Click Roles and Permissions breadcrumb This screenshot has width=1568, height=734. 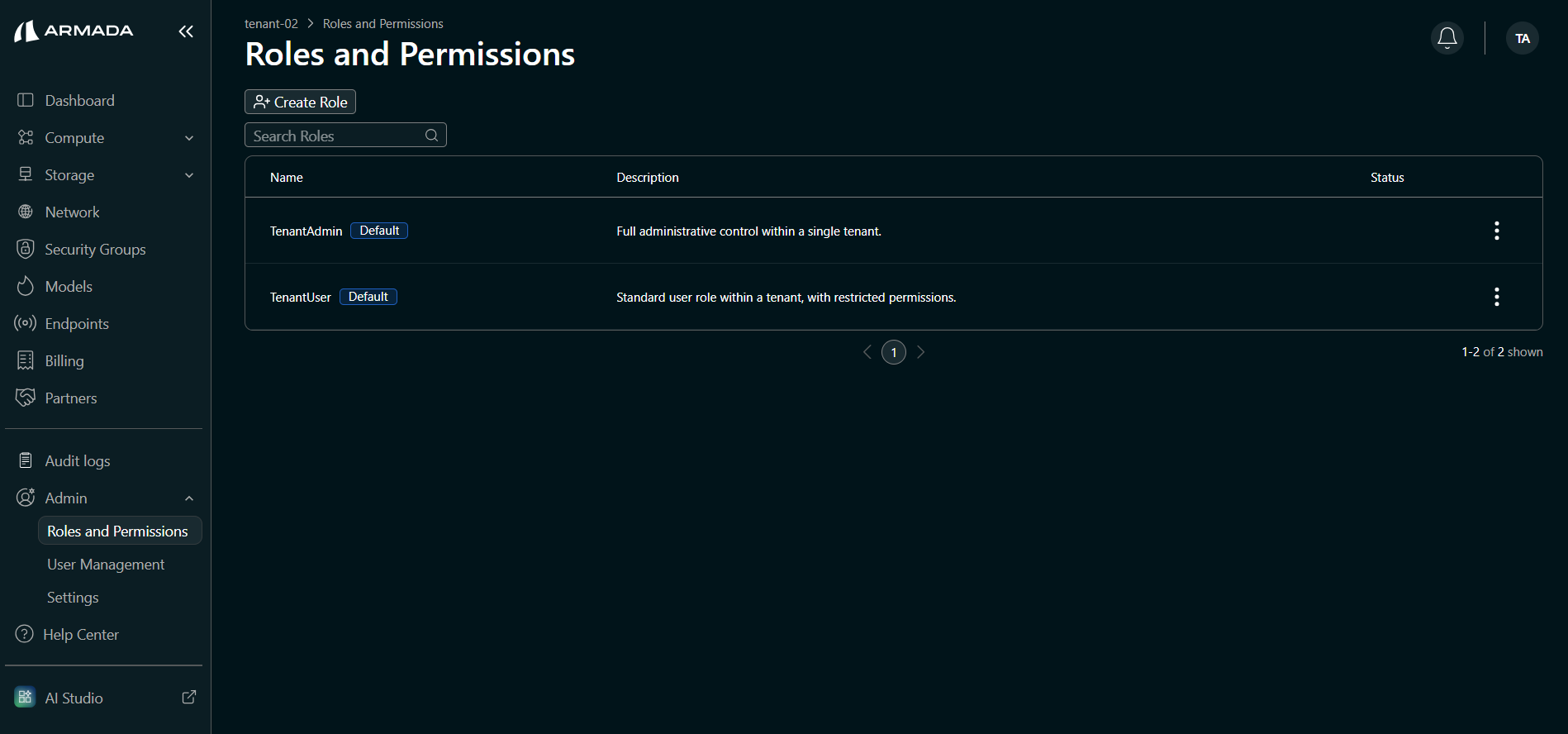382,24
